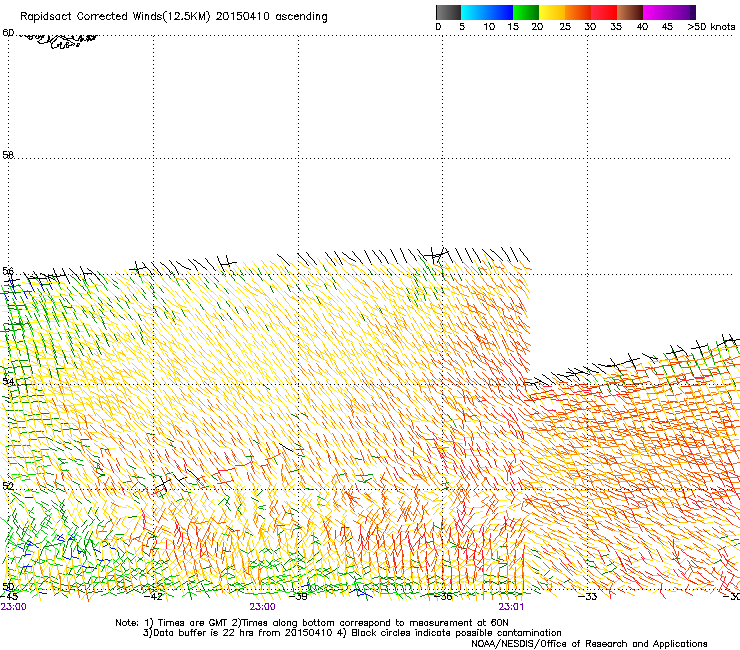Click the brown 35-40 knots swatch
The height and width of the screenshot is (650, 740).
click(630, 12)
